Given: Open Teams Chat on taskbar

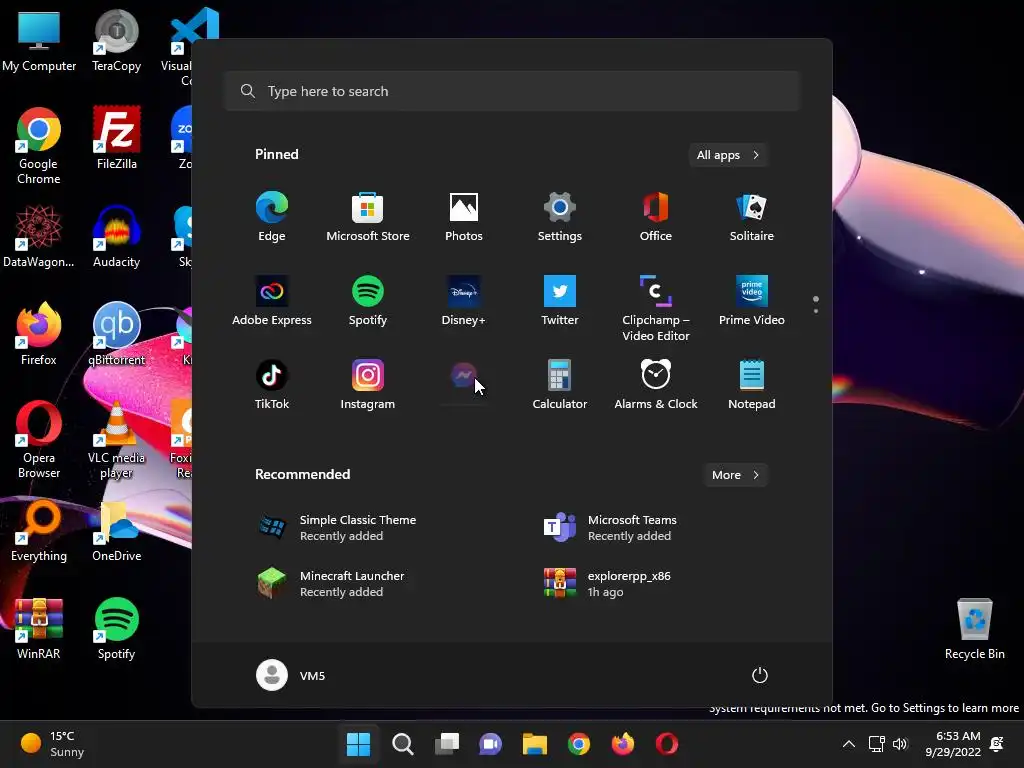Looking at the screenshot, I should 490,744.
